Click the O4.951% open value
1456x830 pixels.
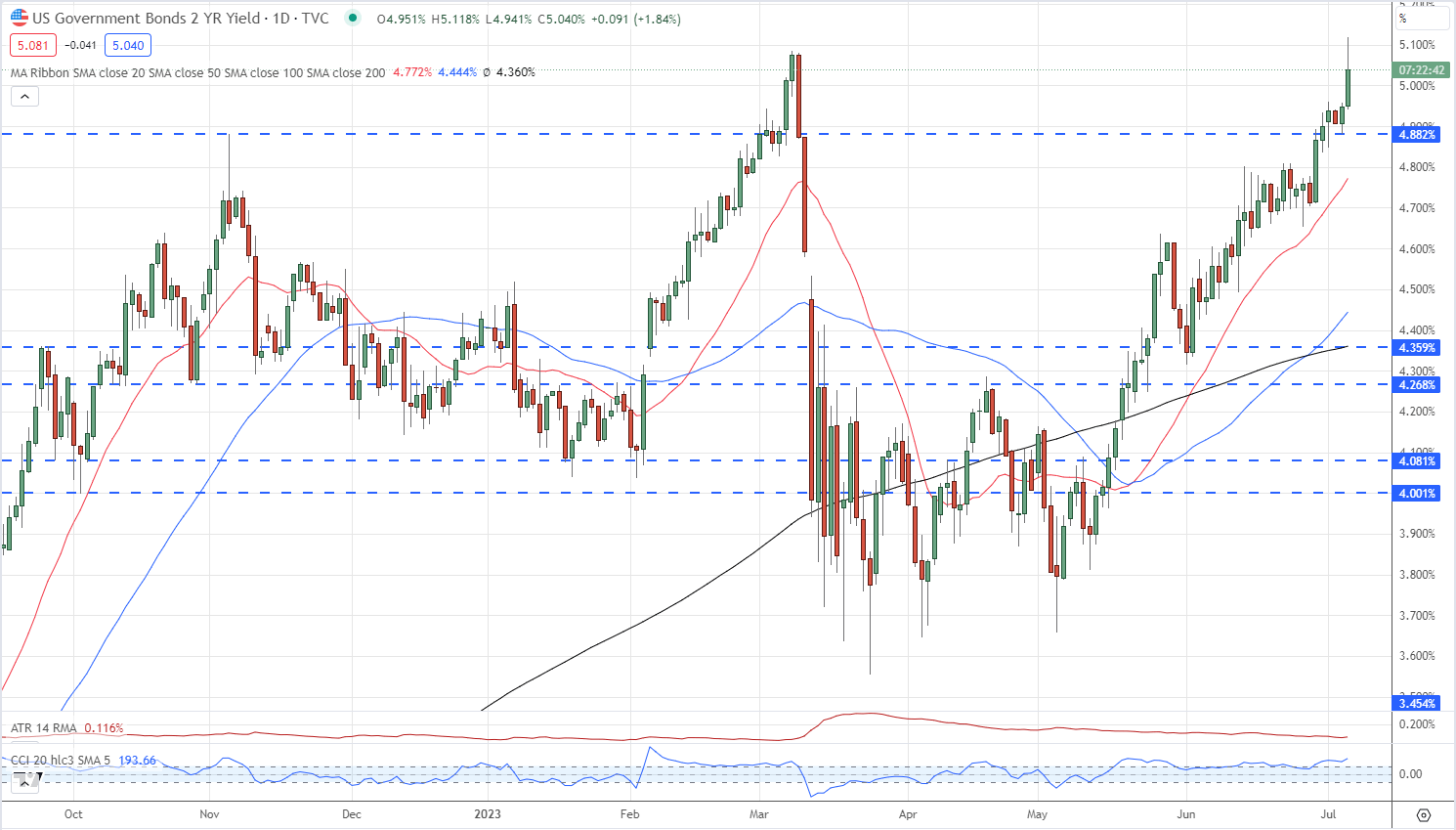(x=402, y=19)
